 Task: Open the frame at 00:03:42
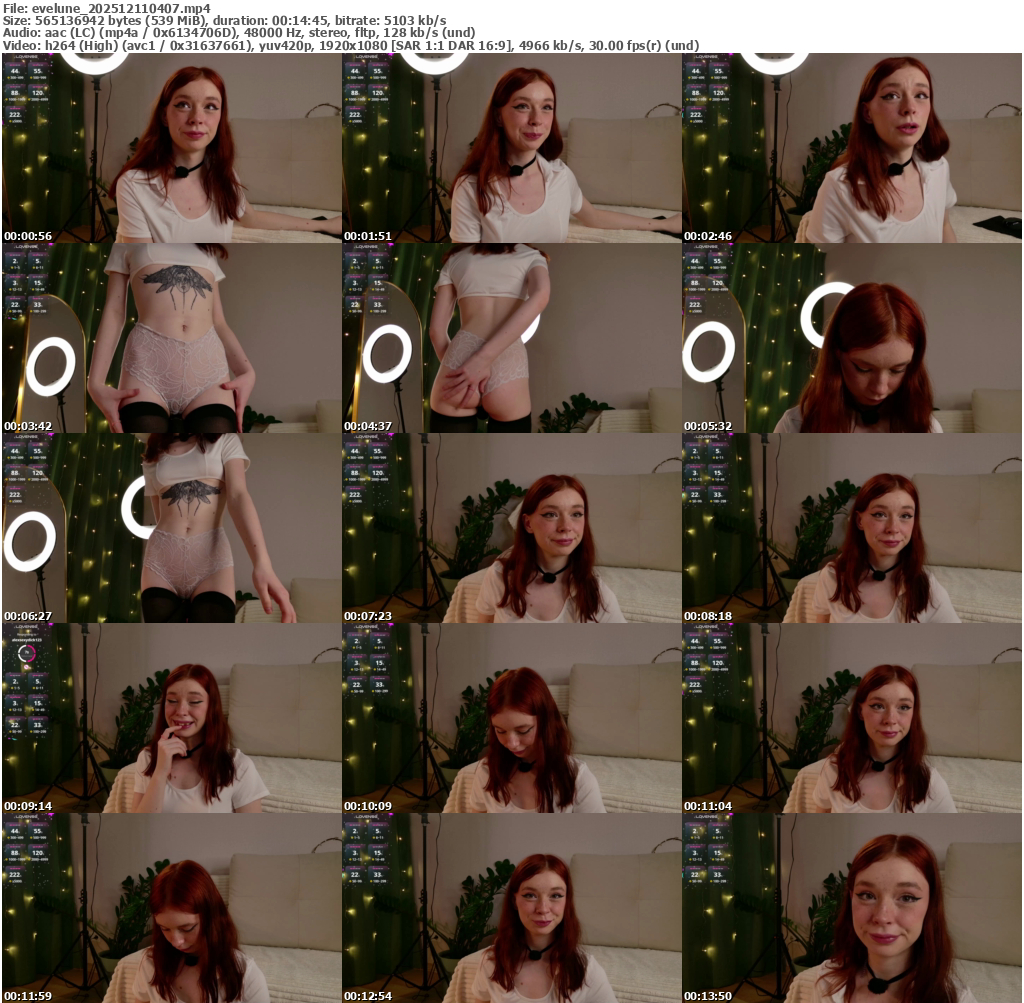171,337
